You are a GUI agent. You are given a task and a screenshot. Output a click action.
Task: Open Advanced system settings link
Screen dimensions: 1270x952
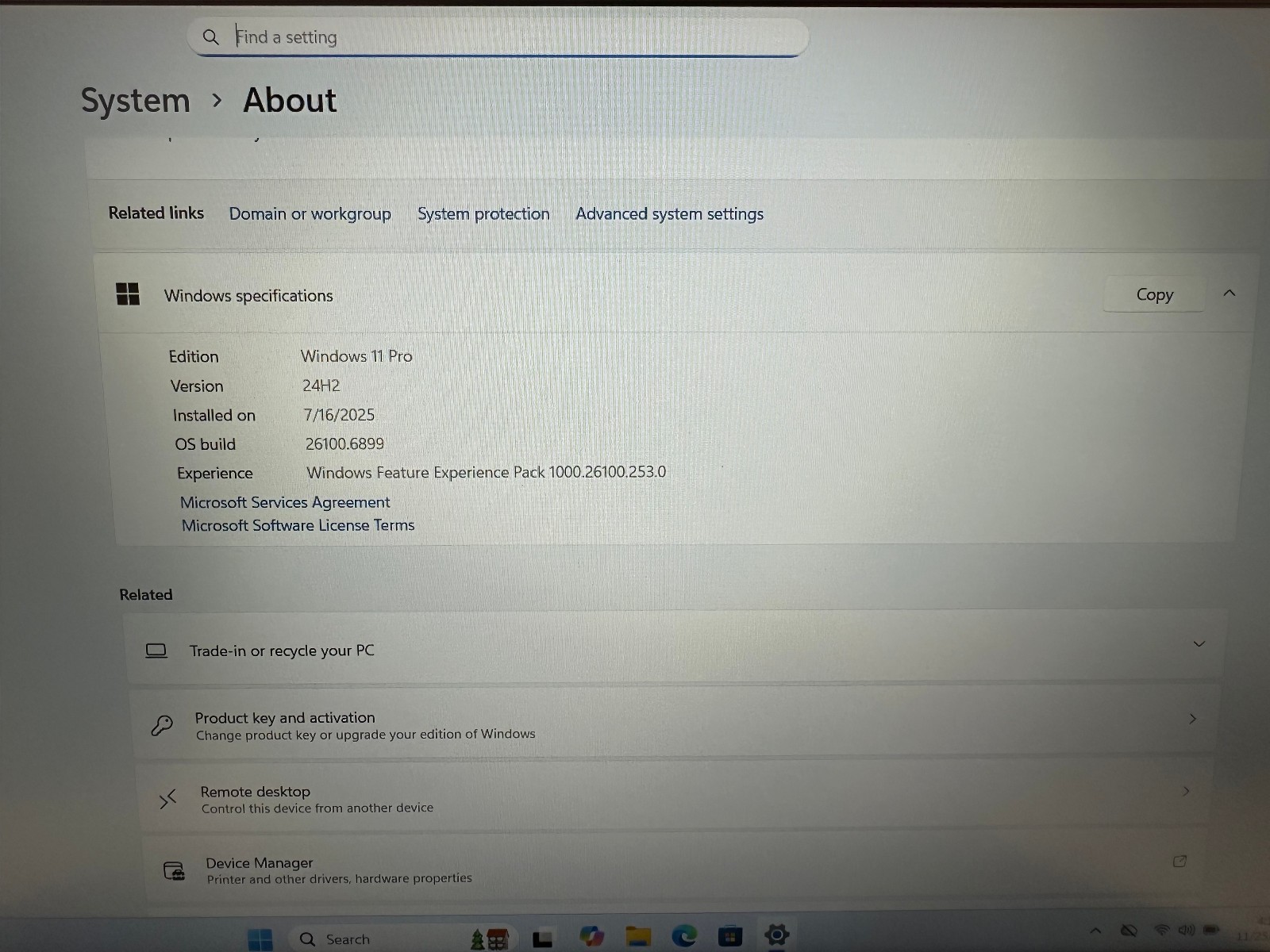coord(669,213)
